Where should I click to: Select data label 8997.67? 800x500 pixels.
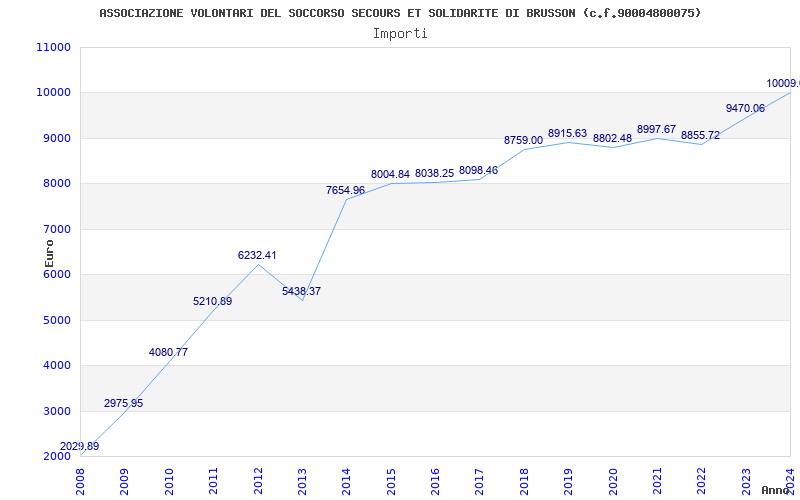[x=656, y=130]
